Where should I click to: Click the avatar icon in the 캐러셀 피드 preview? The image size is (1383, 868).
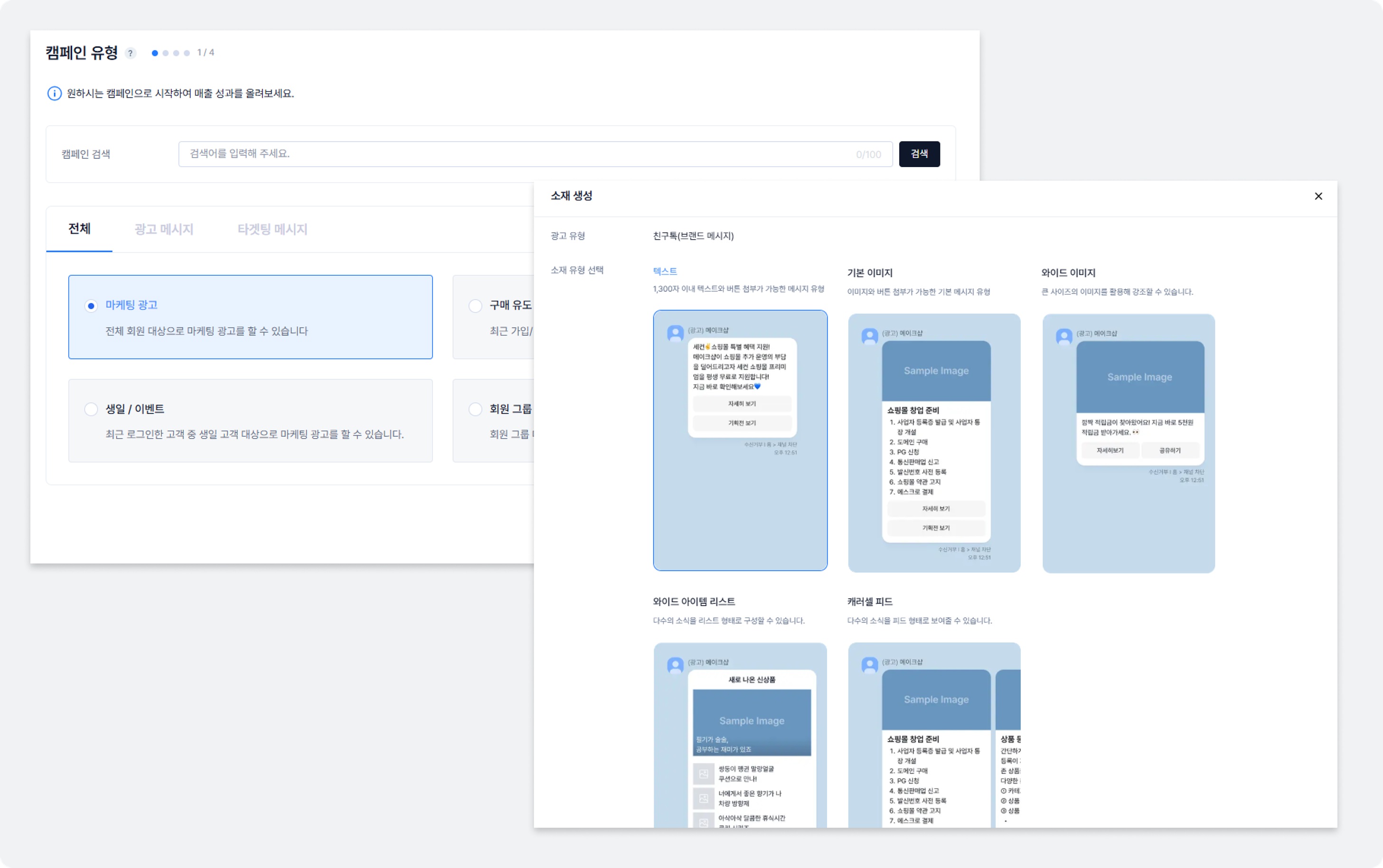point(869,665)
